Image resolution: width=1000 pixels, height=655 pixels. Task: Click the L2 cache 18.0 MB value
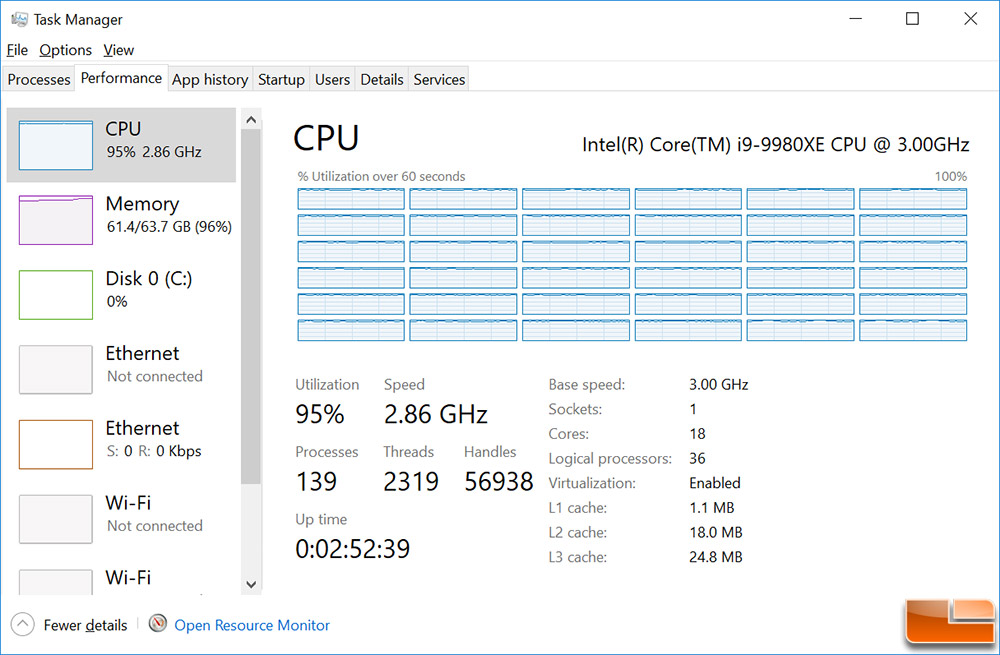point(716,533)
